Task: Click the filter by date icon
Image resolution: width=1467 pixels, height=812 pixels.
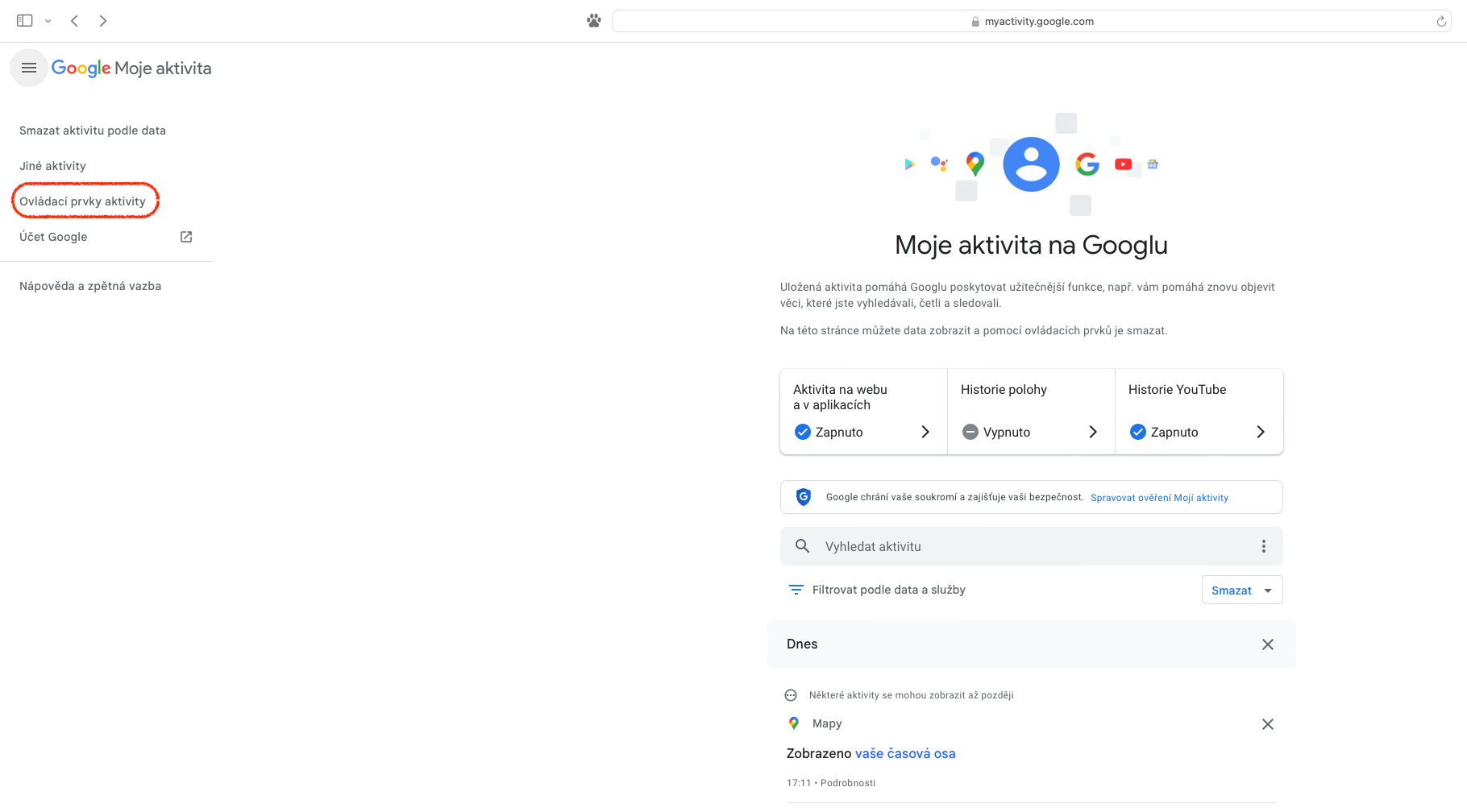Action: coord(796,590)
